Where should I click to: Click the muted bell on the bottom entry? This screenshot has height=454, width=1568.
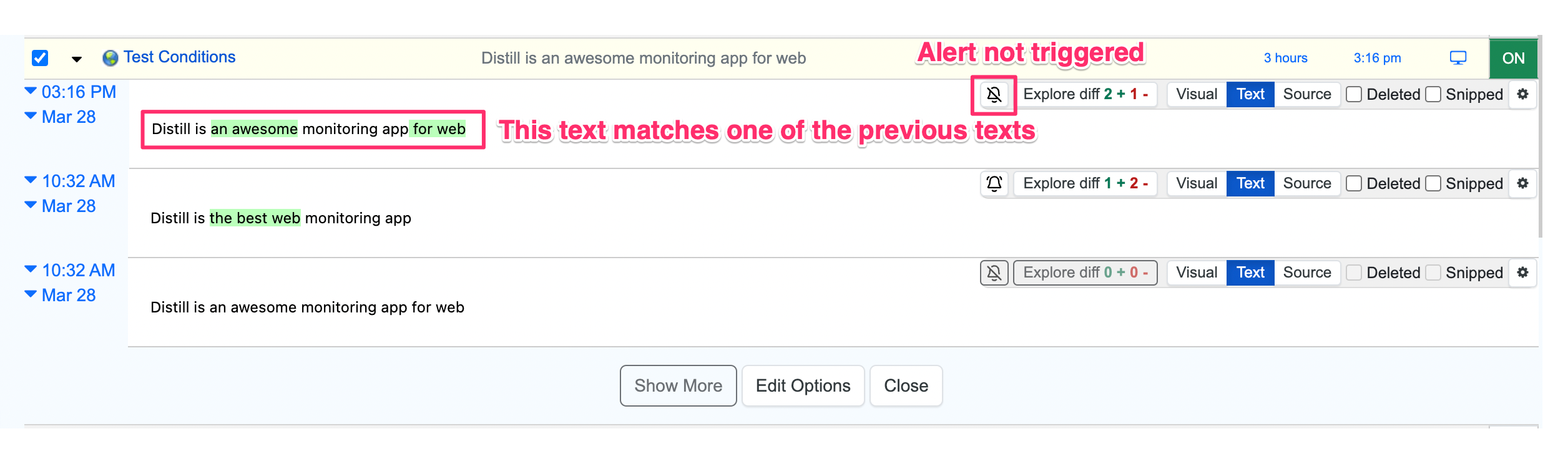click(x=994, y=273)
